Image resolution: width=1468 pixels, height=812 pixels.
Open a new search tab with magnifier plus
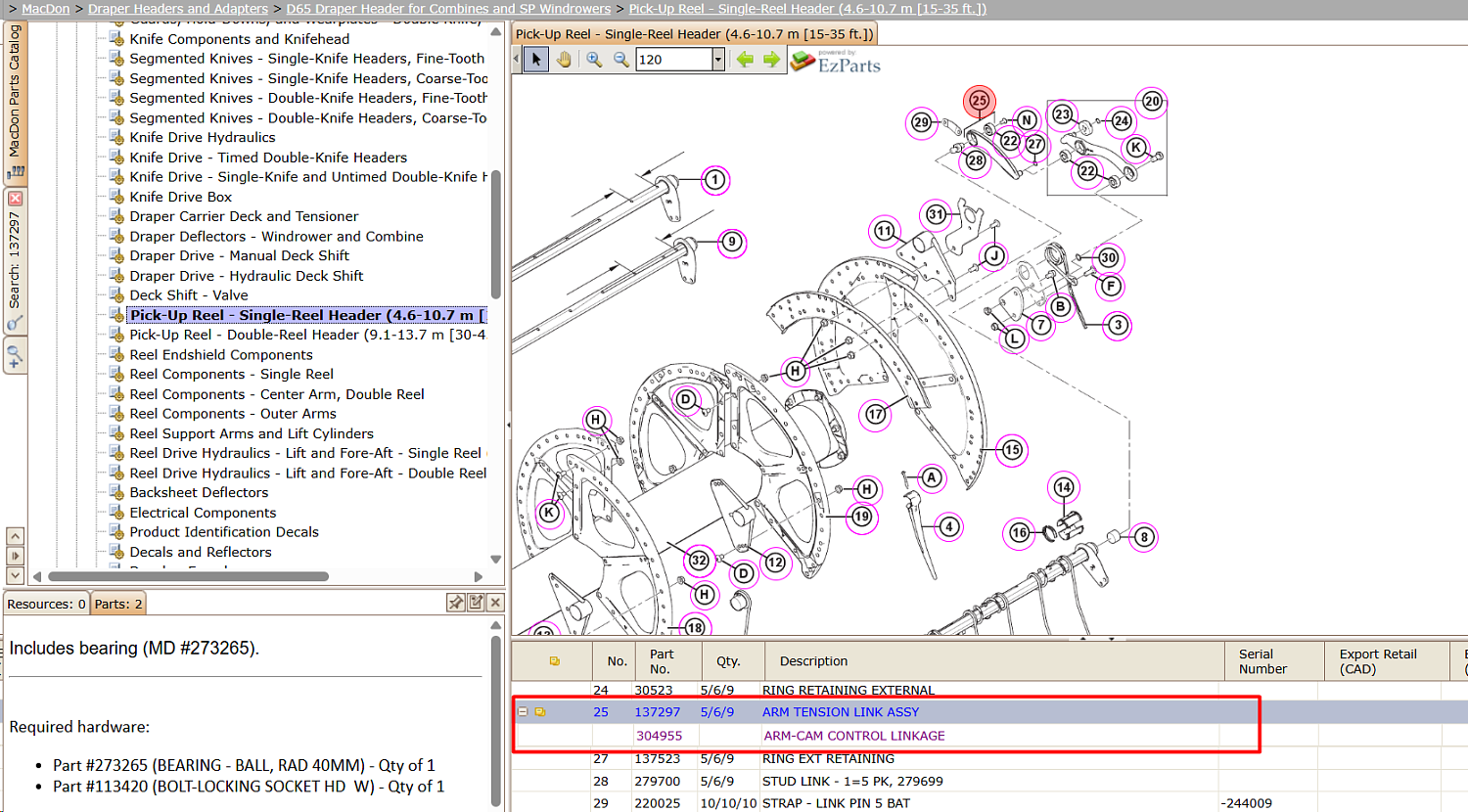click(x=15, y=356)
